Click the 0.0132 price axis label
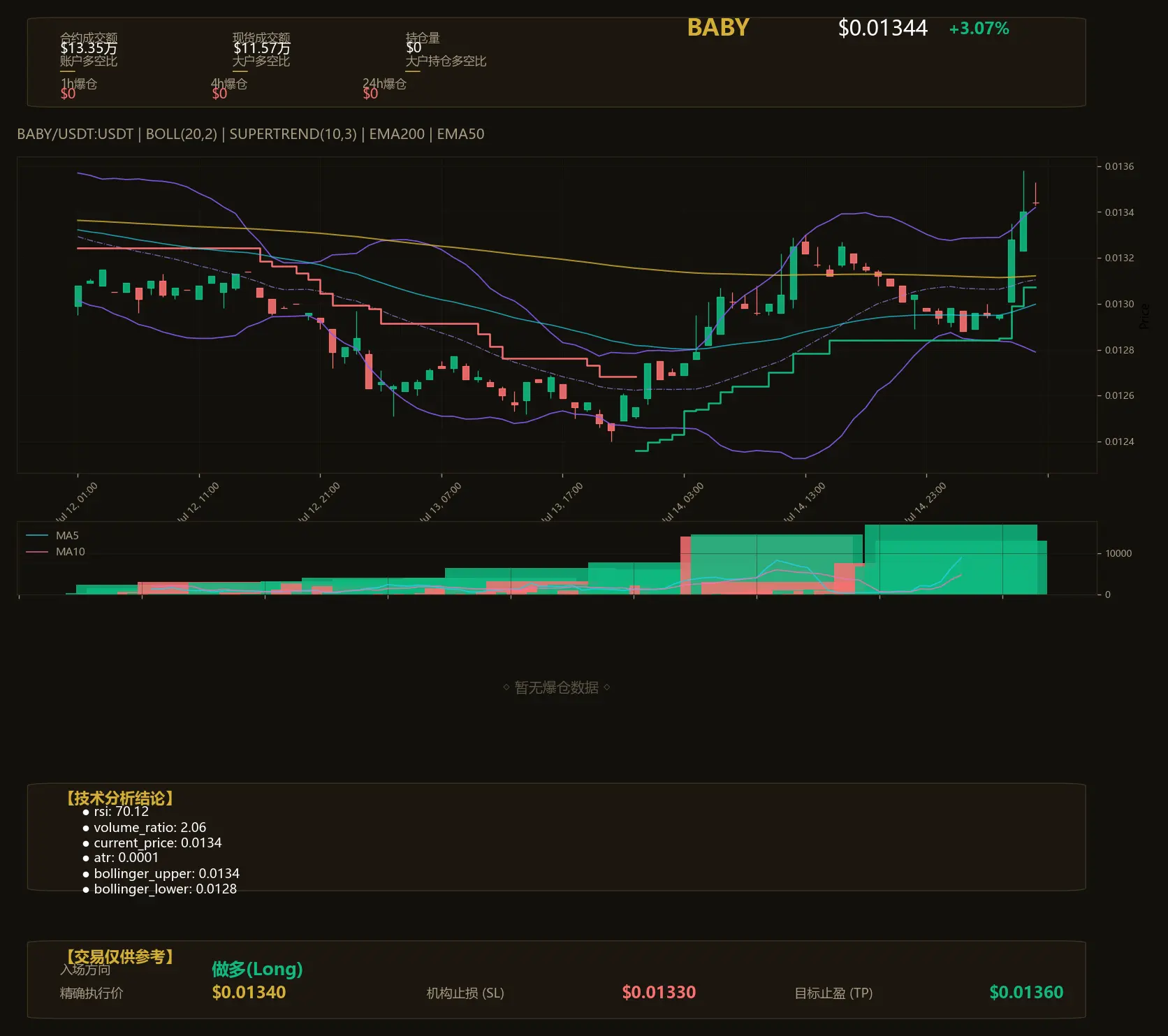Image resolution: width=1168 pixels, height=1036 pixels. tap(1119, 258)
